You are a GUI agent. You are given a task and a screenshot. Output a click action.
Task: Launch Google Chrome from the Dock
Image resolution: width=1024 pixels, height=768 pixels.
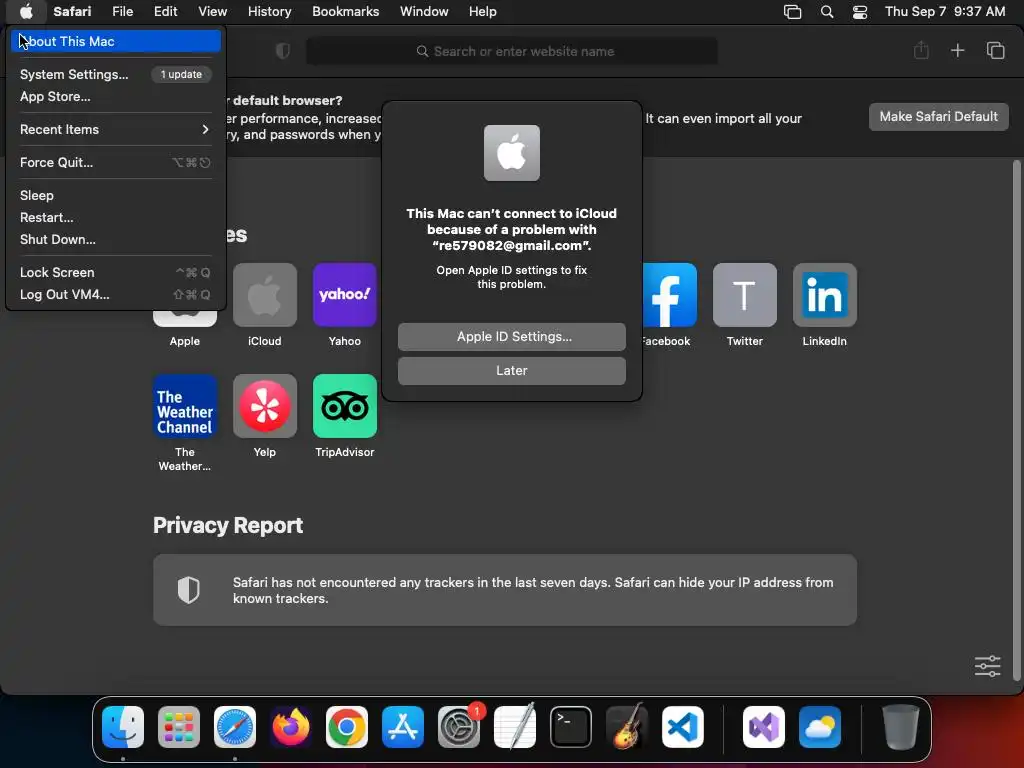(347, 727)
